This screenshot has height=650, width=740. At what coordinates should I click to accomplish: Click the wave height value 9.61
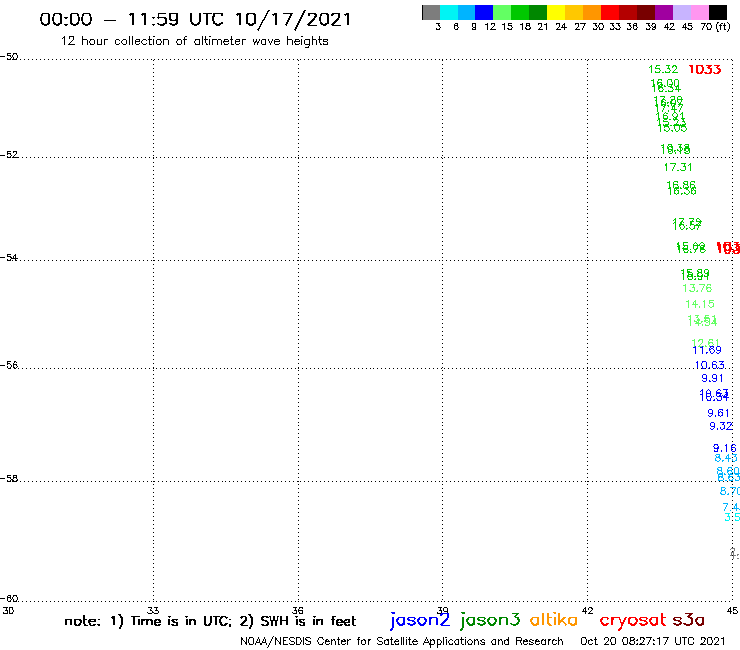click(x=718, y=413)
